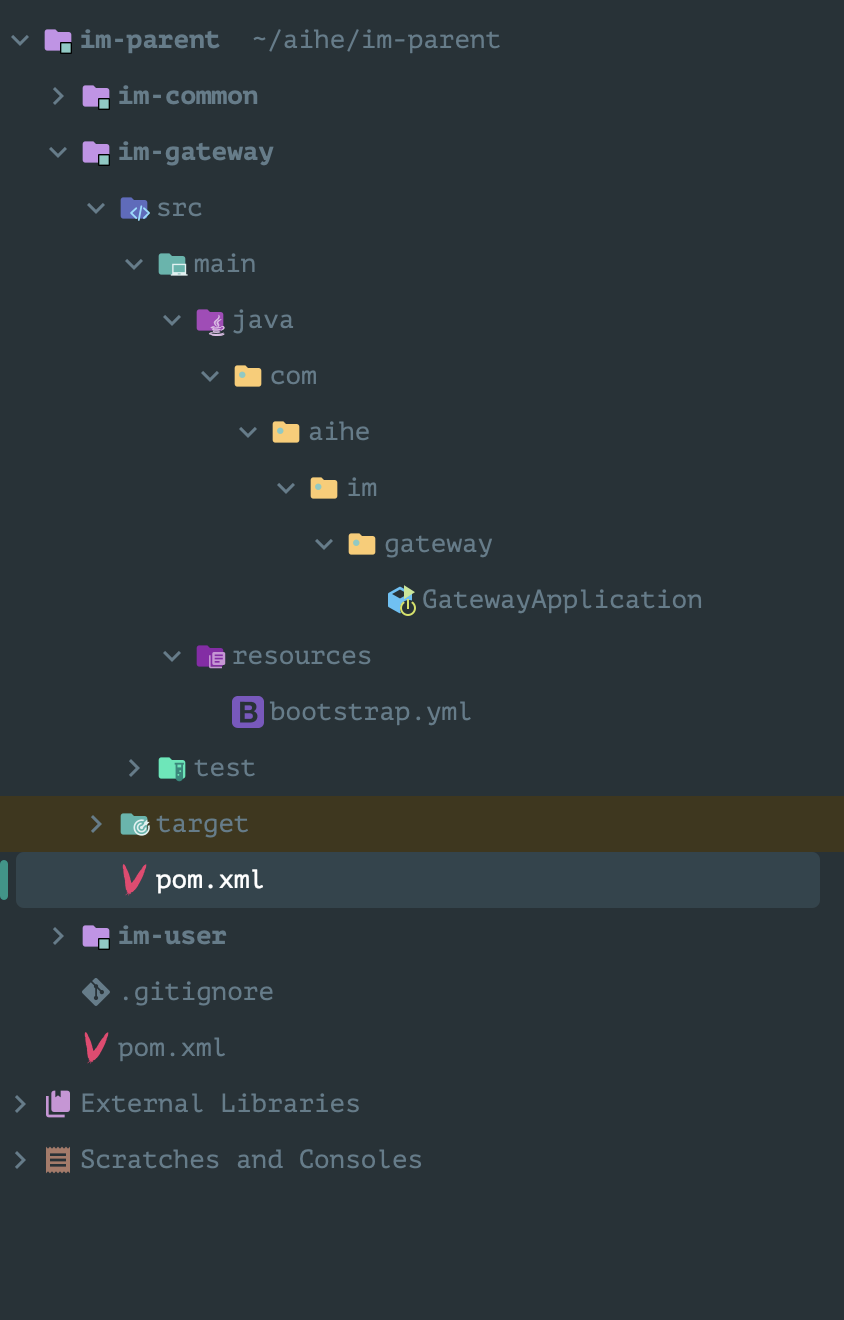The width and height of the screenshot is (844, 1320).
Task: Click the im-gateway module folder icon
Action: pos(97,153)
